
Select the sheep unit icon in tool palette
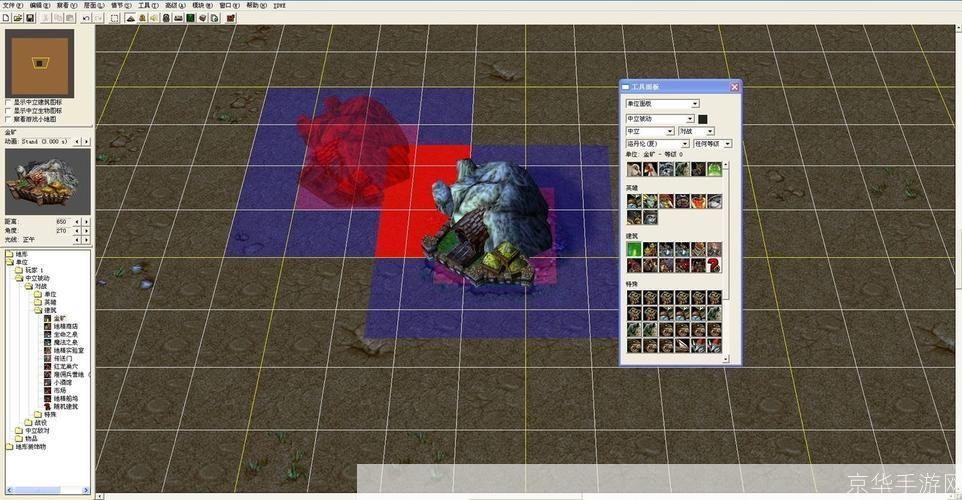pos(634,169)
